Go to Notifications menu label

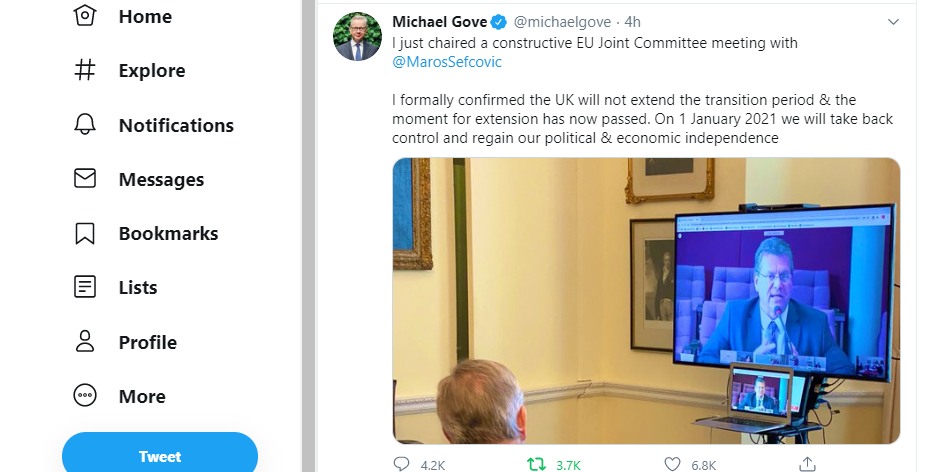tap(176, 125)
